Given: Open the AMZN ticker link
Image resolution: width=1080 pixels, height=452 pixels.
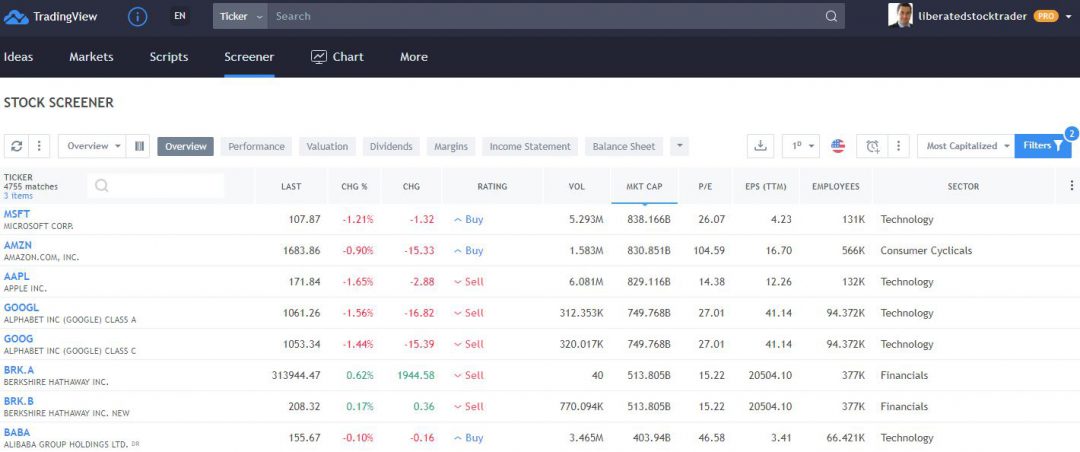Looking at the screenshot, I should [18, 245].
